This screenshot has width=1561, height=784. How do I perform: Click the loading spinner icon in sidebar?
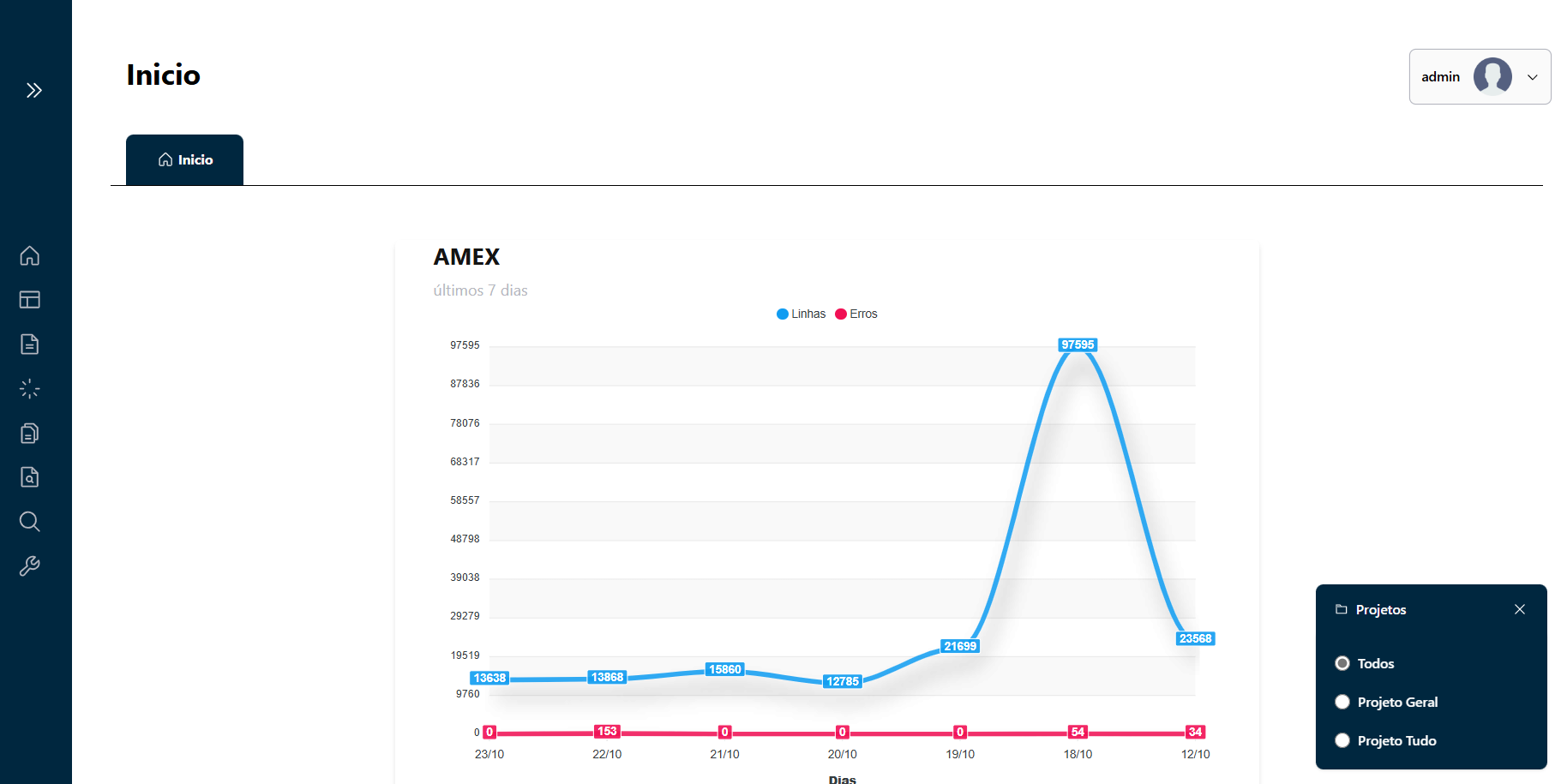click(x=30, y=389)
